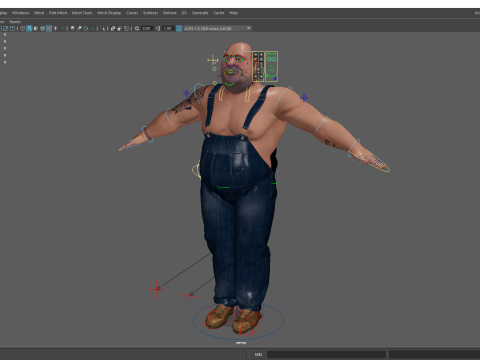The image size is (480, 360).
Task: Select the blue cross control at character's left shoulder
Action: click(304, 98)
